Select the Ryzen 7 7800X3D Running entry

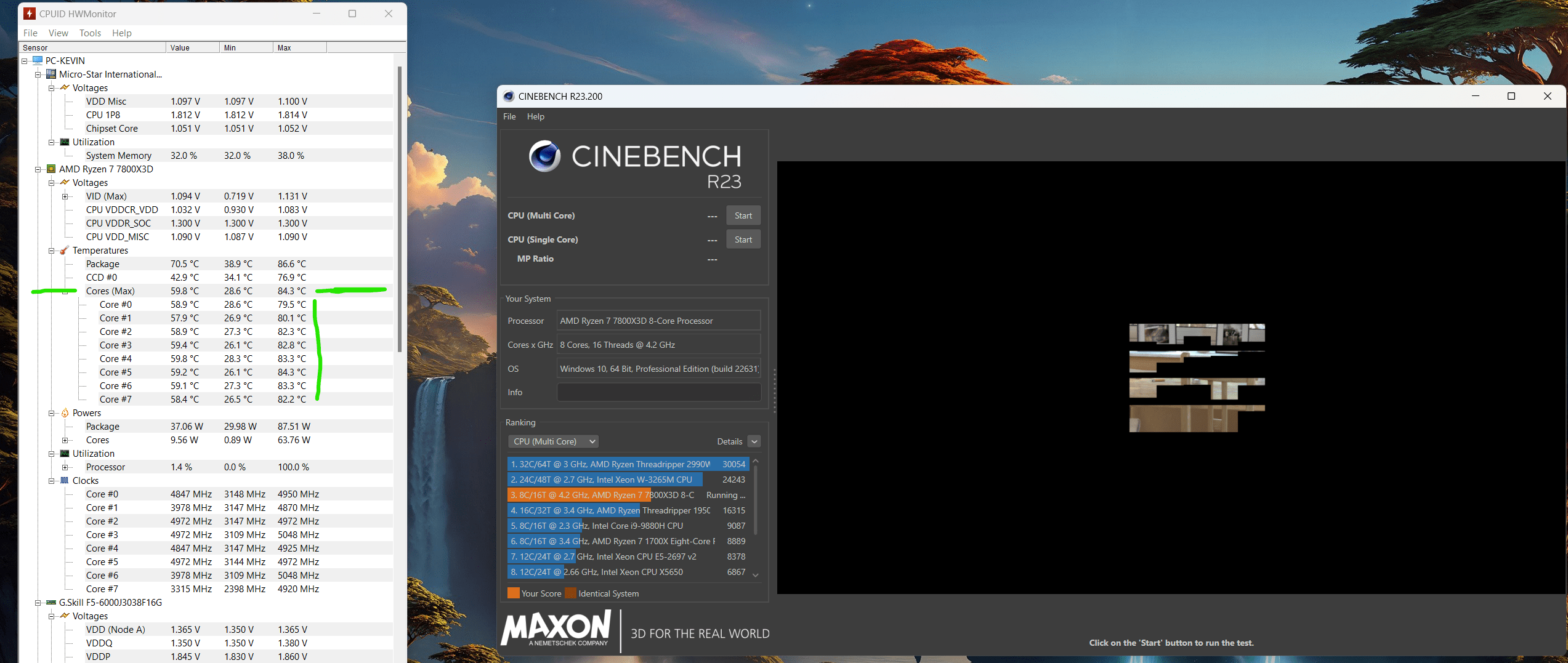(628, 495)
